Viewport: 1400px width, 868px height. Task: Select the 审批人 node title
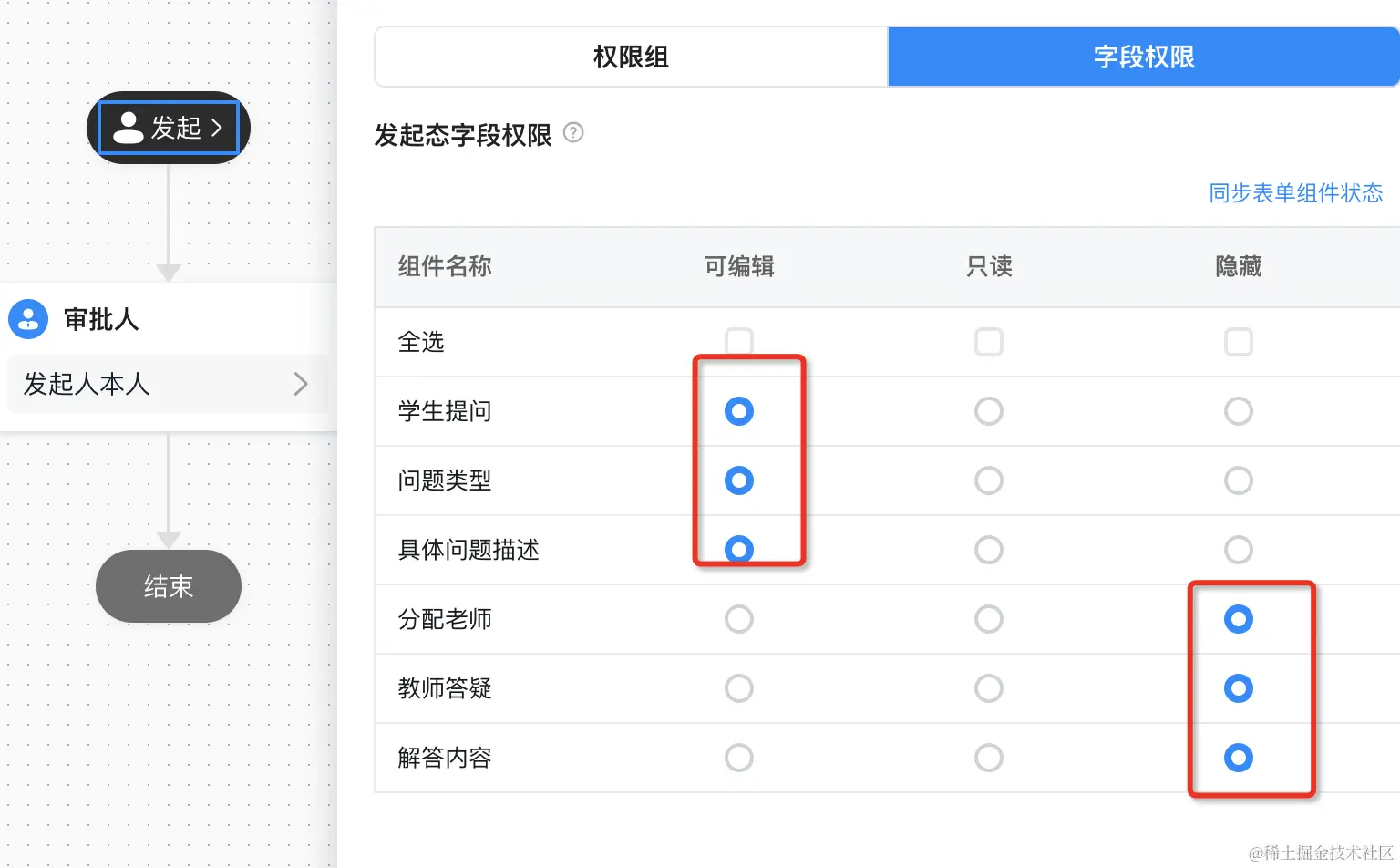[101, 319]
